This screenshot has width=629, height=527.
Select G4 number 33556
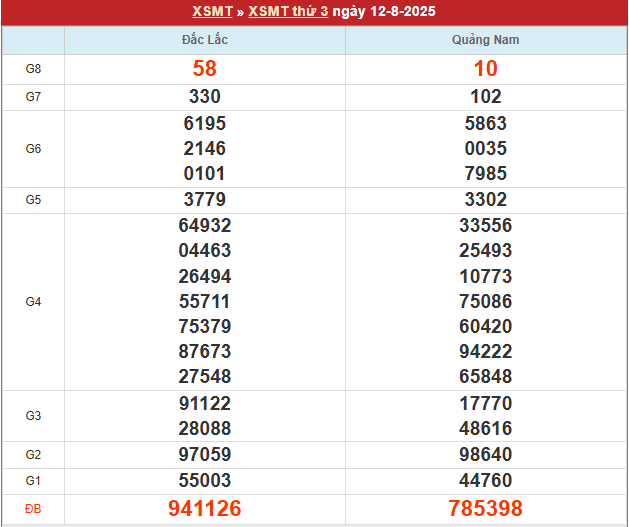pyautogui.click(x=485, y=225)
